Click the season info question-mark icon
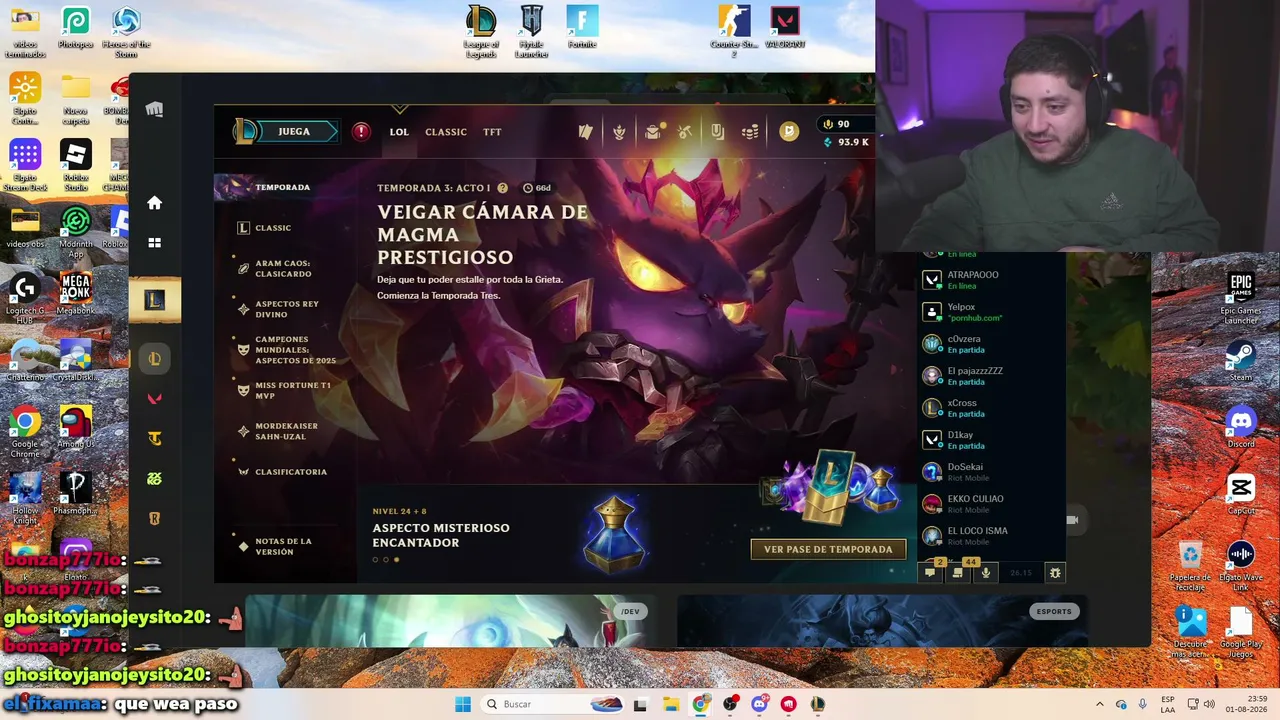This screenshot has height=720, width=1280. pos(502,188)
